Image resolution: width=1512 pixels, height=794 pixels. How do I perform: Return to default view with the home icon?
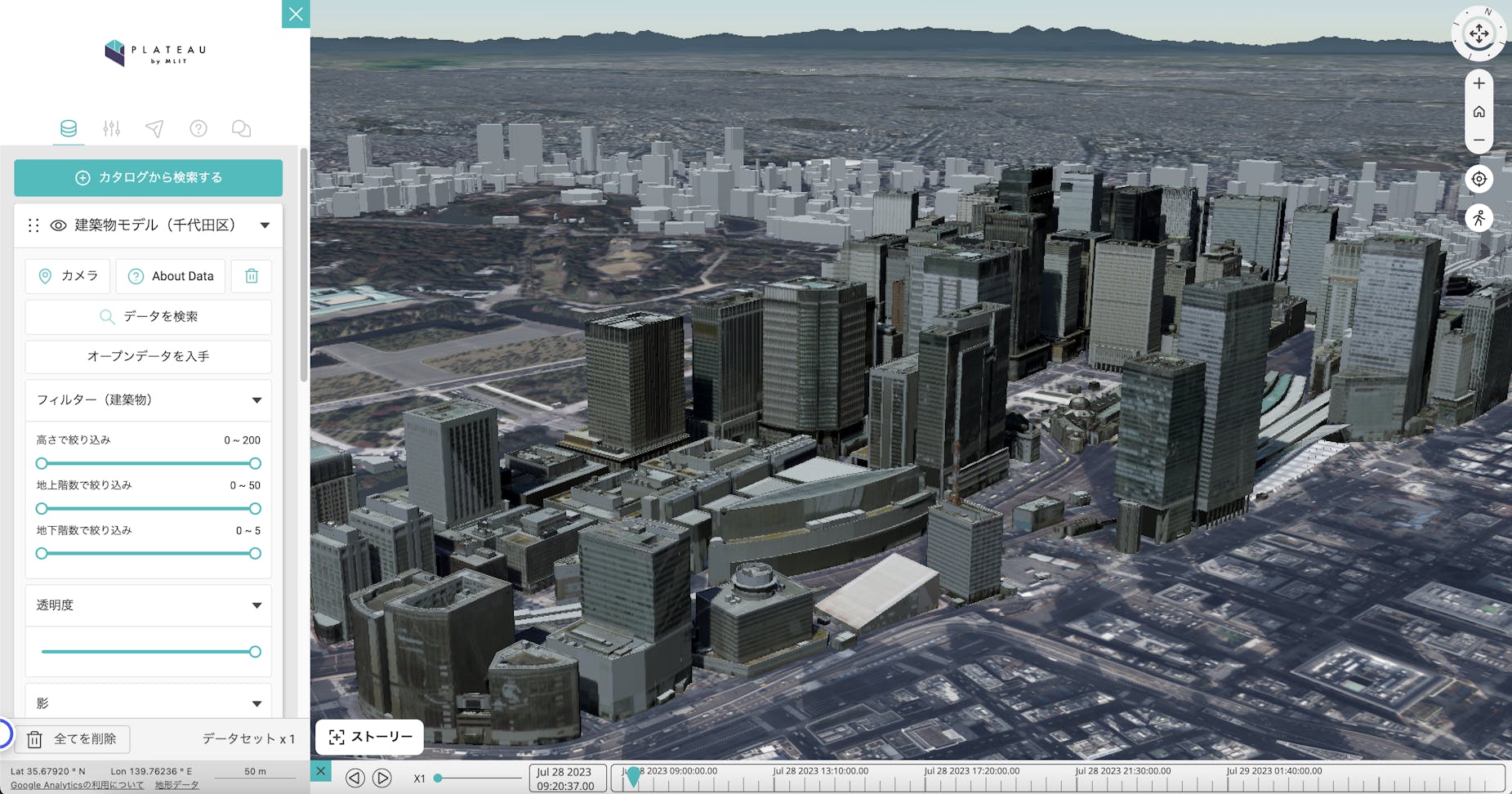click(1479, 111)
